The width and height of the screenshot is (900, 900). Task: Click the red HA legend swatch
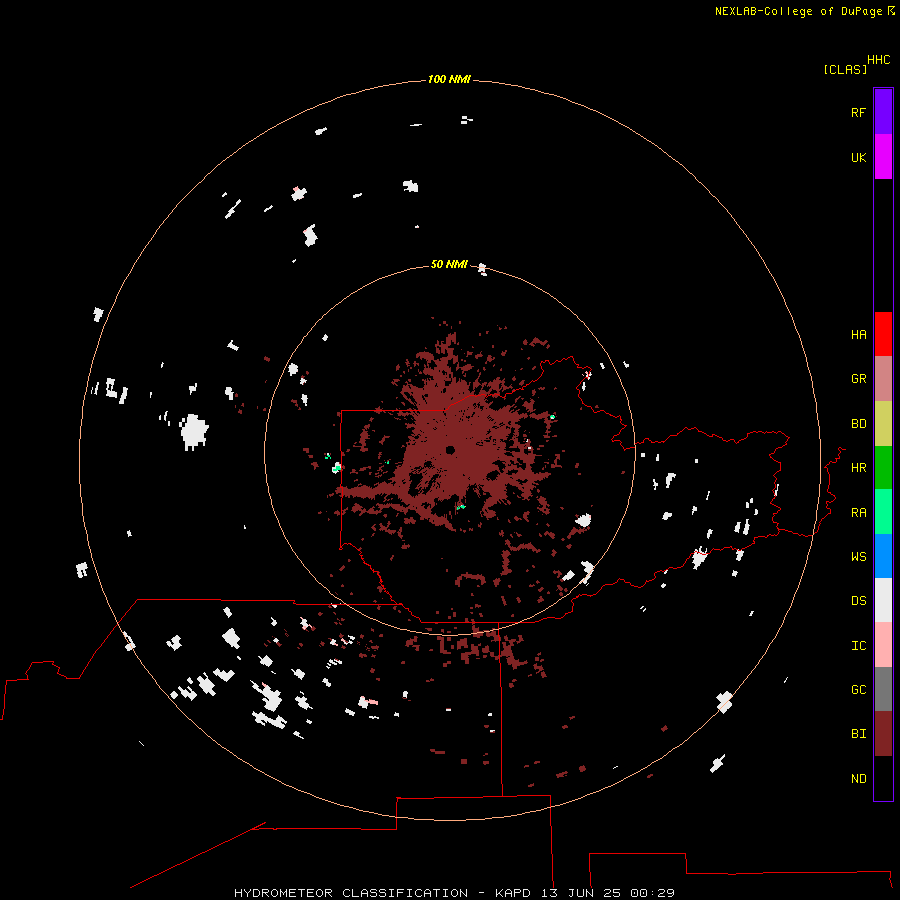pyautogui.click(x=883, y=334)
